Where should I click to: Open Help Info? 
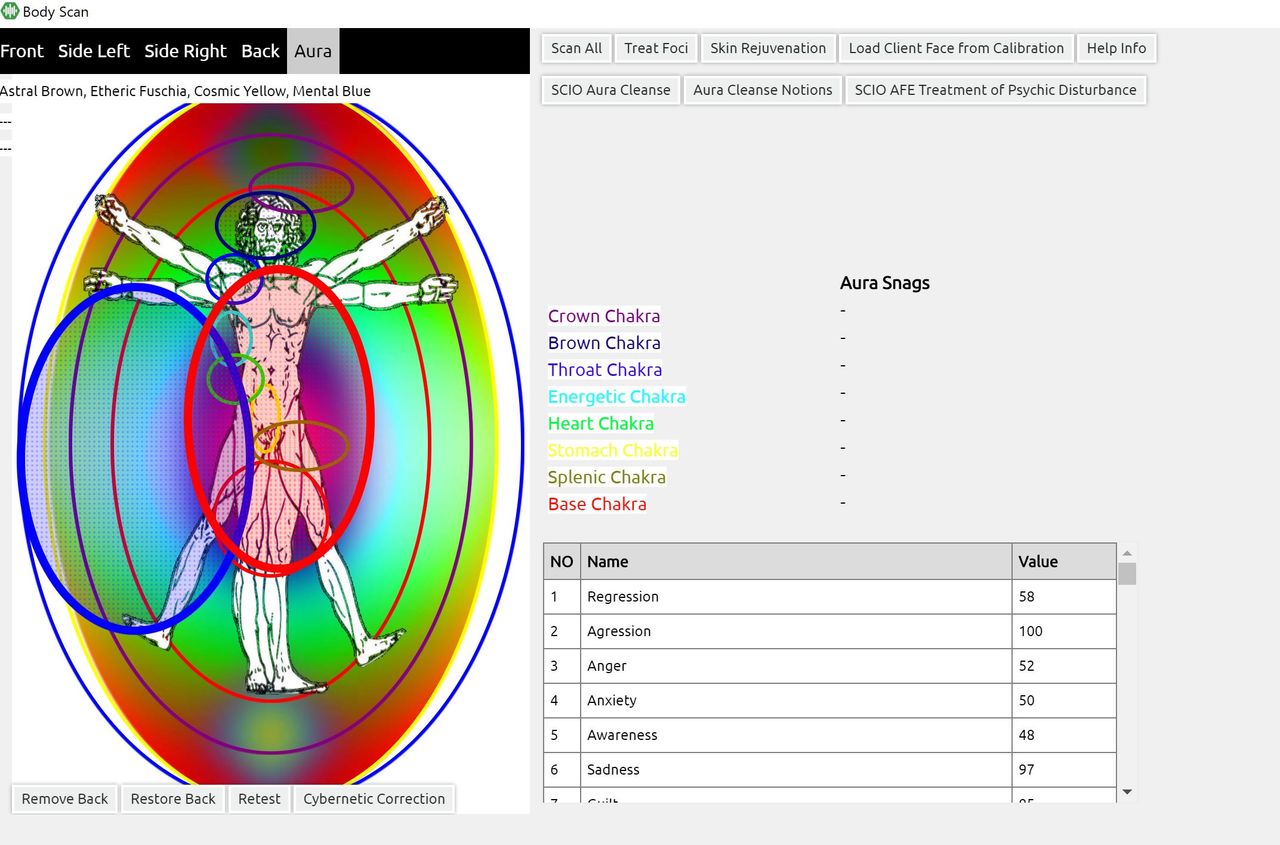pos(1116,48)
